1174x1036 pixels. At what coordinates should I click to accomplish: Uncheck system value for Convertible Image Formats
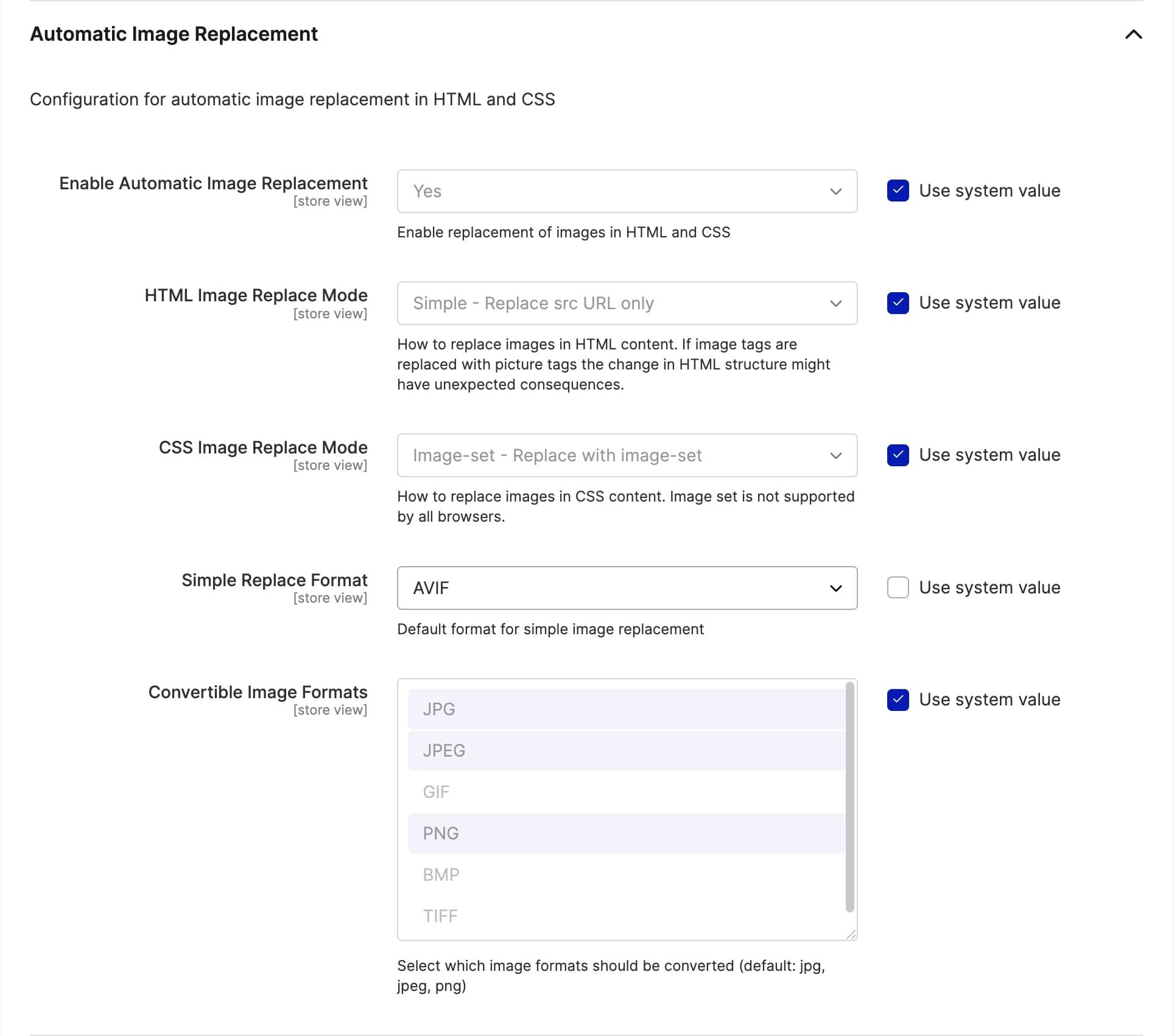pos(898,699)
